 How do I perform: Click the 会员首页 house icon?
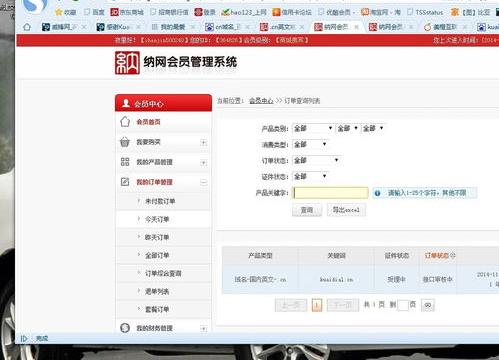(125, 122)
